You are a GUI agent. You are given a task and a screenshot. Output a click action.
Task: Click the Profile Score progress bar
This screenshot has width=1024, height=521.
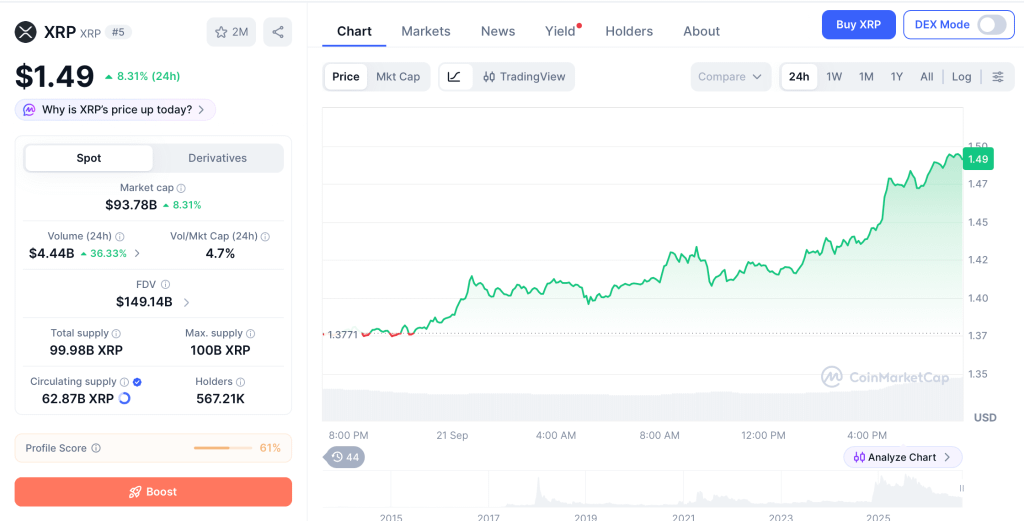point(223,448)
